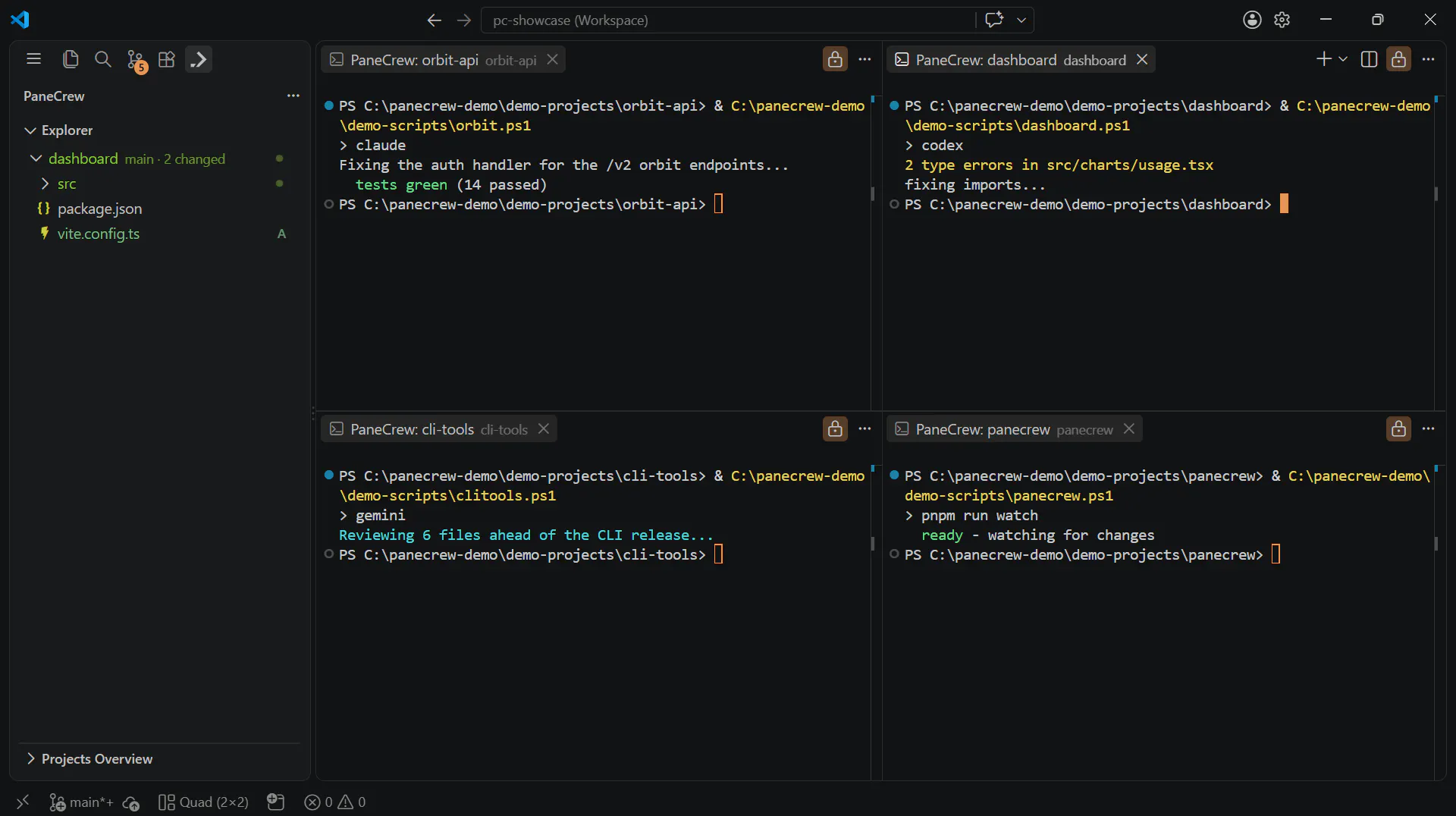Open the Manage settings gear
Screen dimensions: 1456x816
coord(1282,20)
